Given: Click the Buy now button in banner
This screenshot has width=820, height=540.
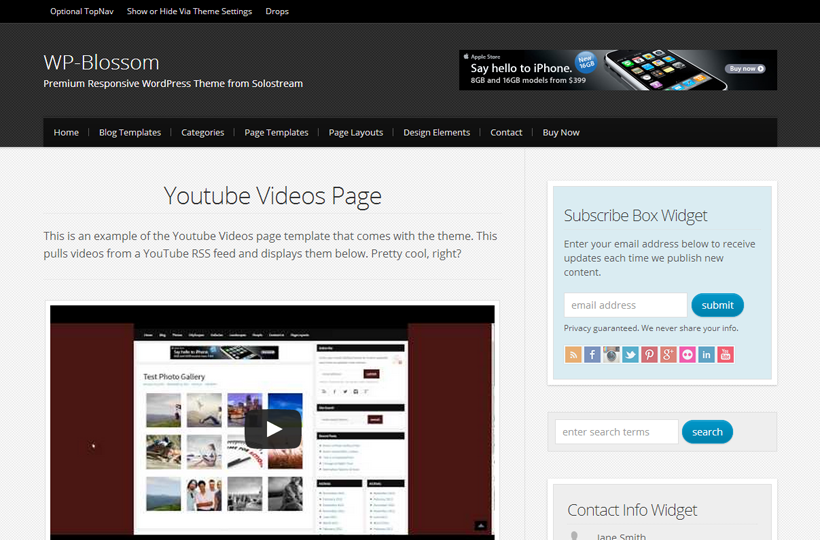Looking at the screenshot, I should tap(745, 68).
